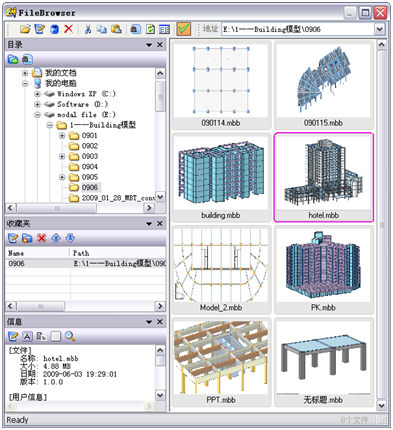Toggle the orange checkmark toolbar button
The width and height of the screenshot is (393, 430).
point(184,29)
